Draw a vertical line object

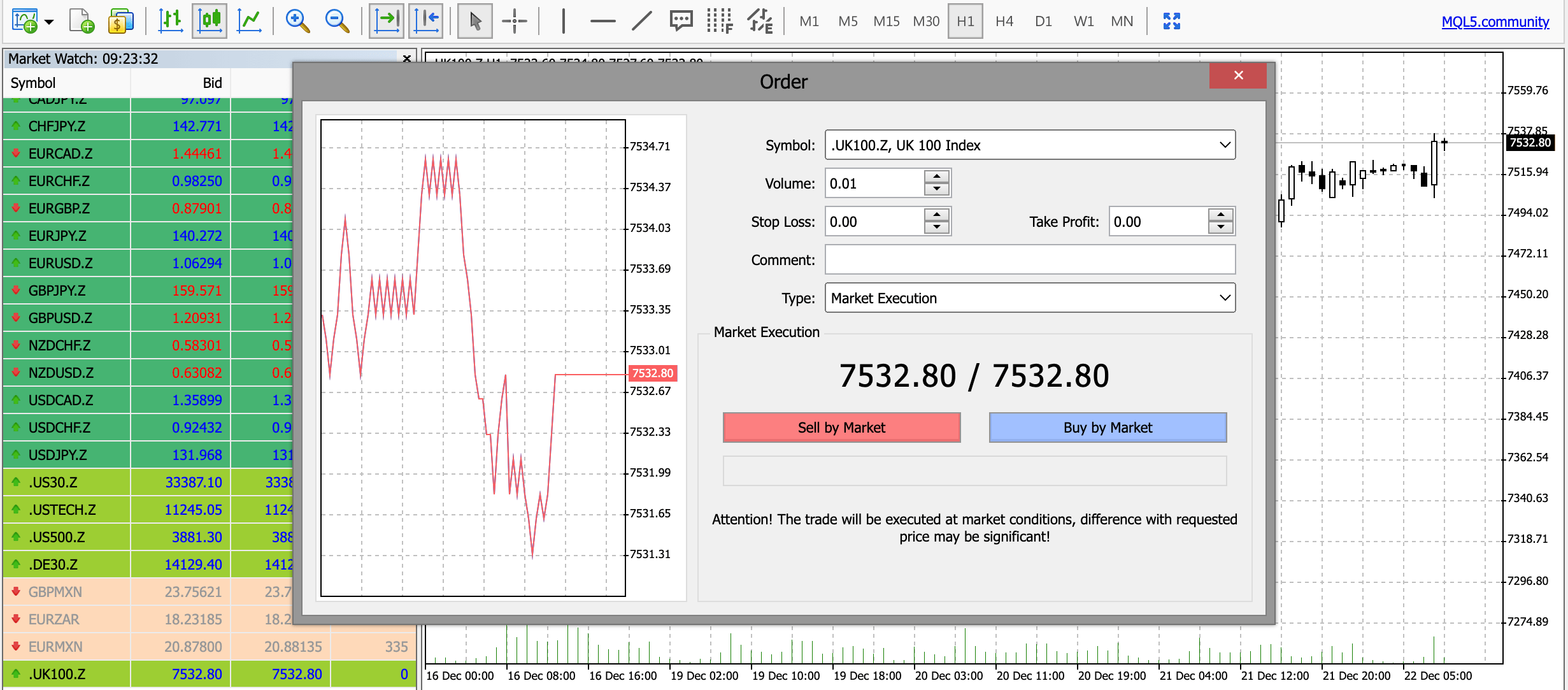pos(564,21)
